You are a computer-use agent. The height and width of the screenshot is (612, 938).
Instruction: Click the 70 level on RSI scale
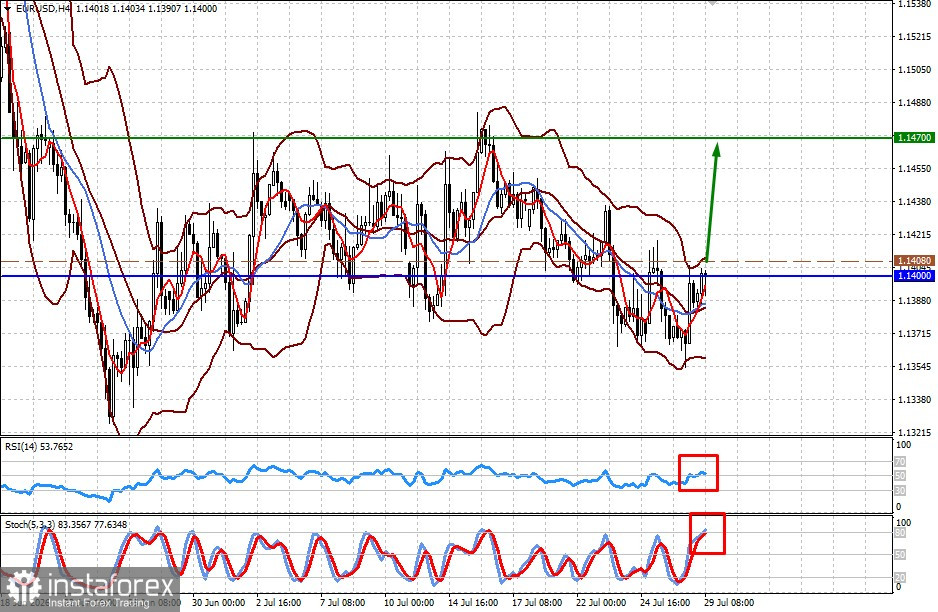pos(900,462)
